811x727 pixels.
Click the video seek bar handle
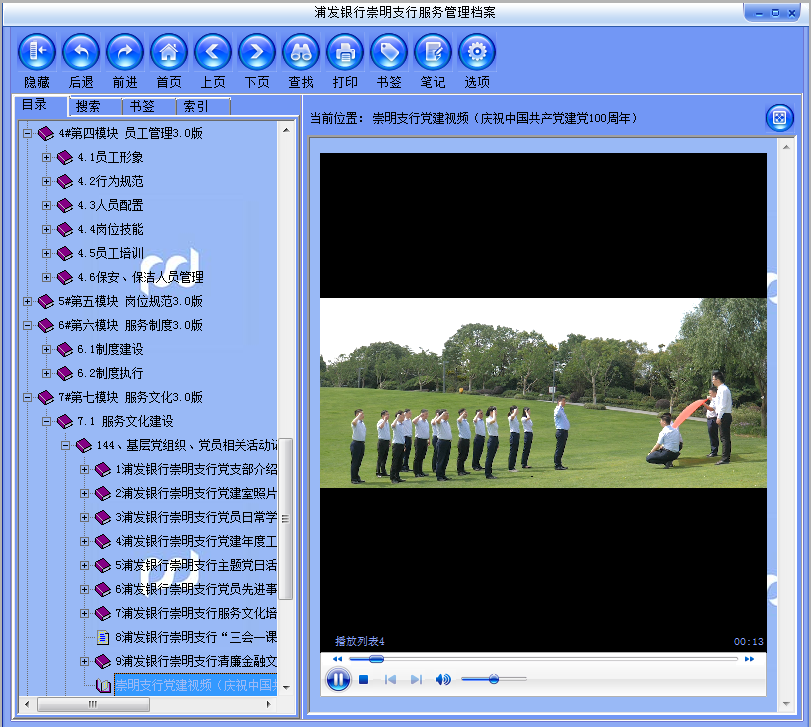click(x=377, y=659)
